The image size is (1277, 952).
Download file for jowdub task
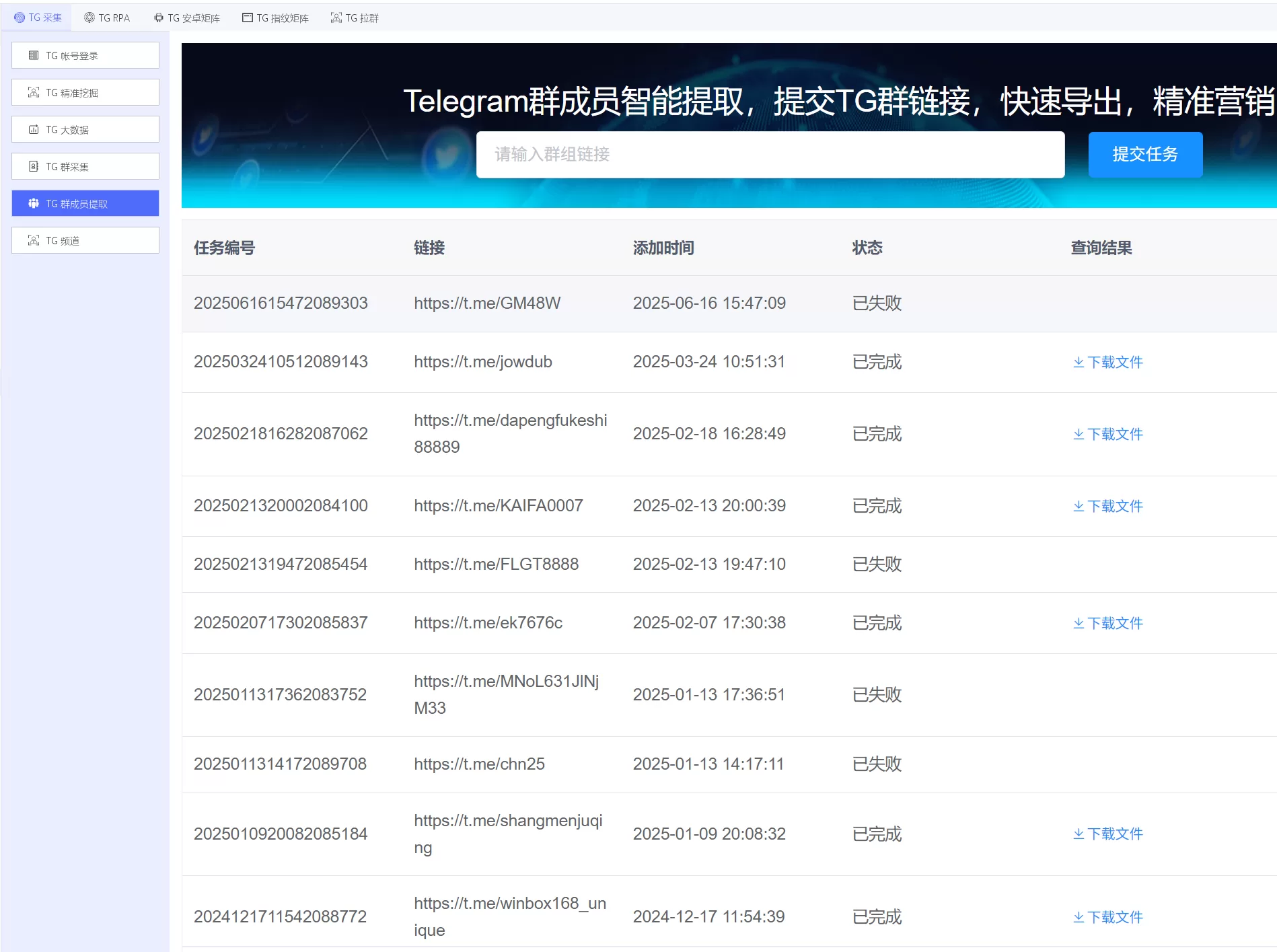click(x=1107, y=362)
